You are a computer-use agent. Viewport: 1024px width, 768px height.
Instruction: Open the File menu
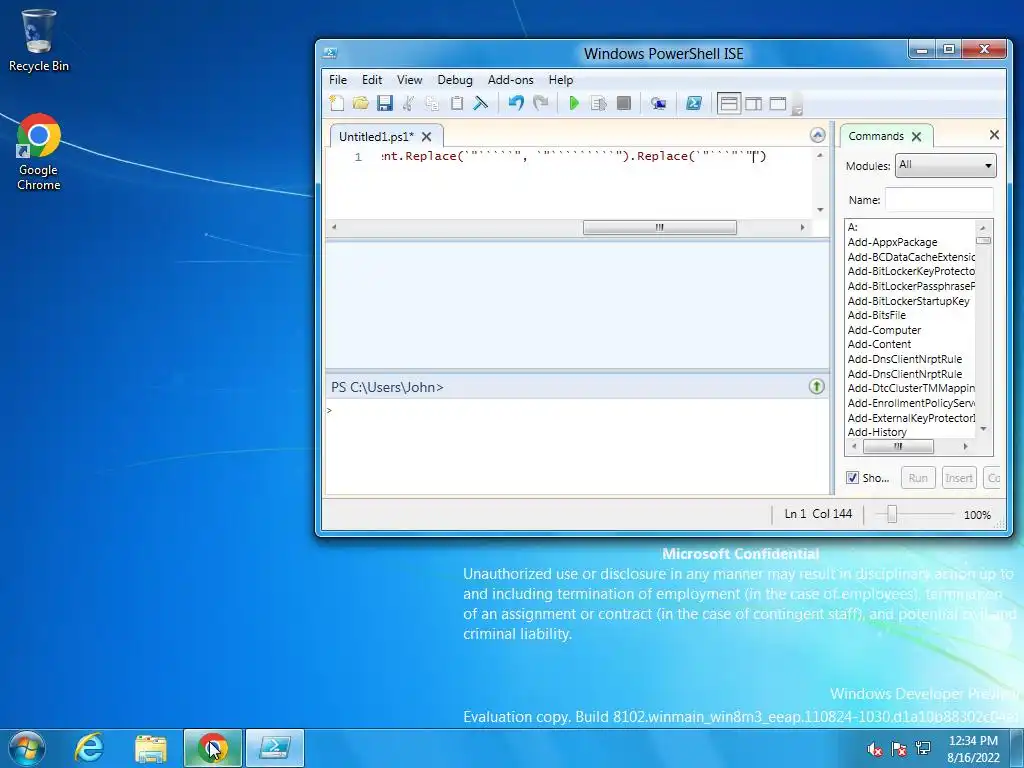coord(338,80)
